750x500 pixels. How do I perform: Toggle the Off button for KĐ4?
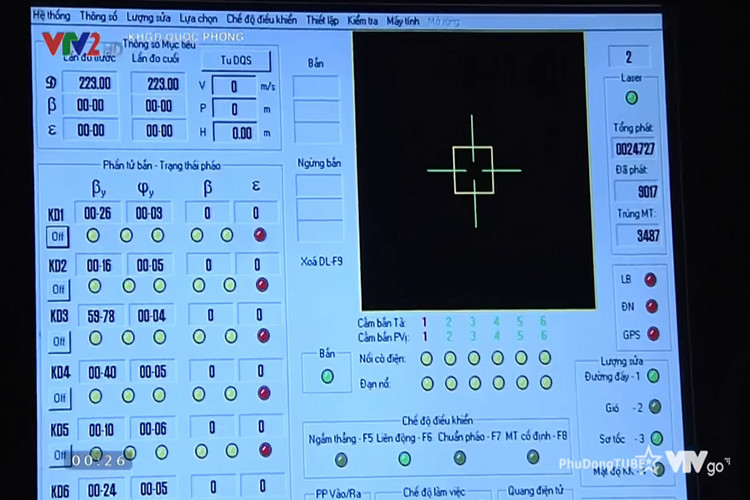pyautogui.click(x=59, y=397)
